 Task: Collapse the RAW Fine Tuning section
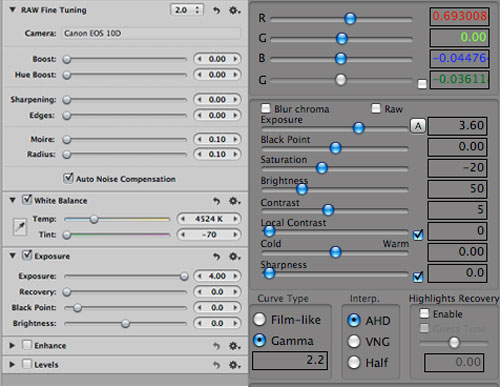pos(13,10)
